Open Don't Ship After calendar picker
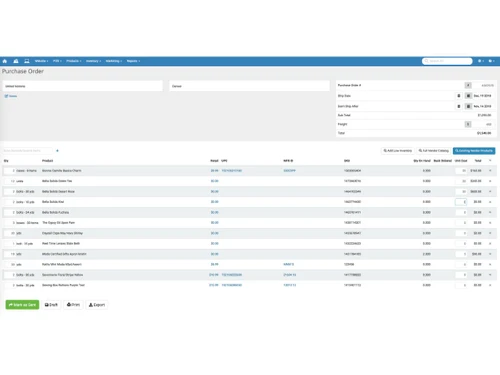This screenshot has height=375, width=500. pos(468,106)
